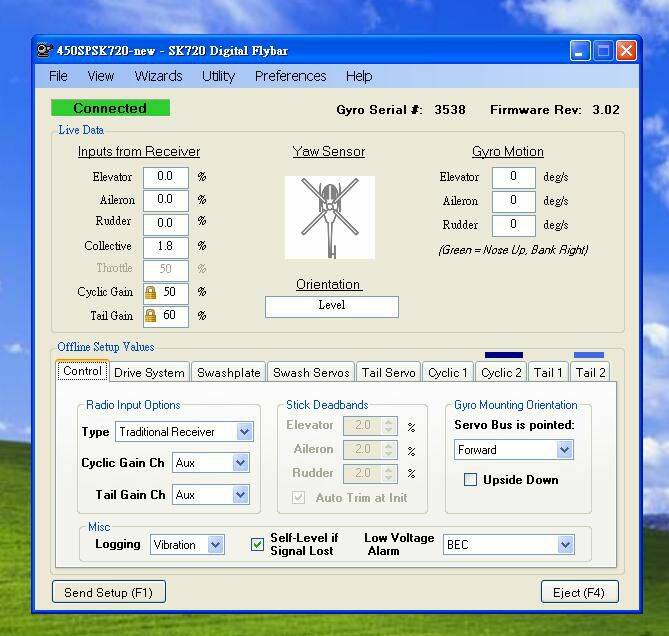This screenshot has height=636, width=669.
Task: Click the Tail Gain lock icon
Action: point(150,316)
